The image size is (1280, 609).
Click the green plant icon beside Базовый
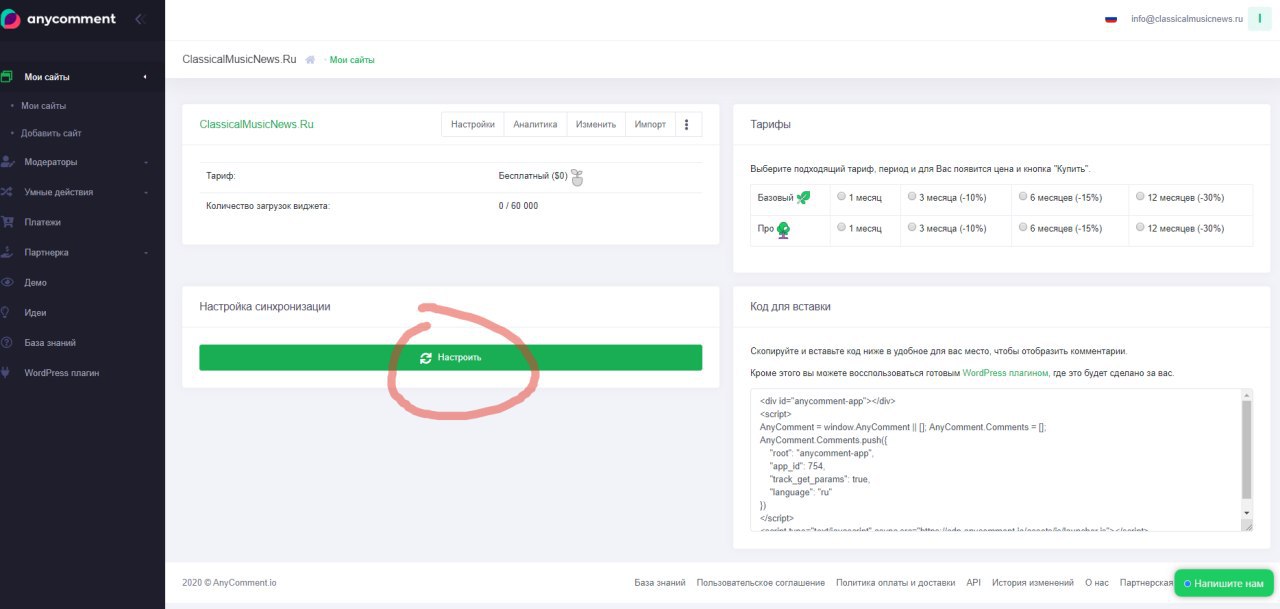coord(803,198)
